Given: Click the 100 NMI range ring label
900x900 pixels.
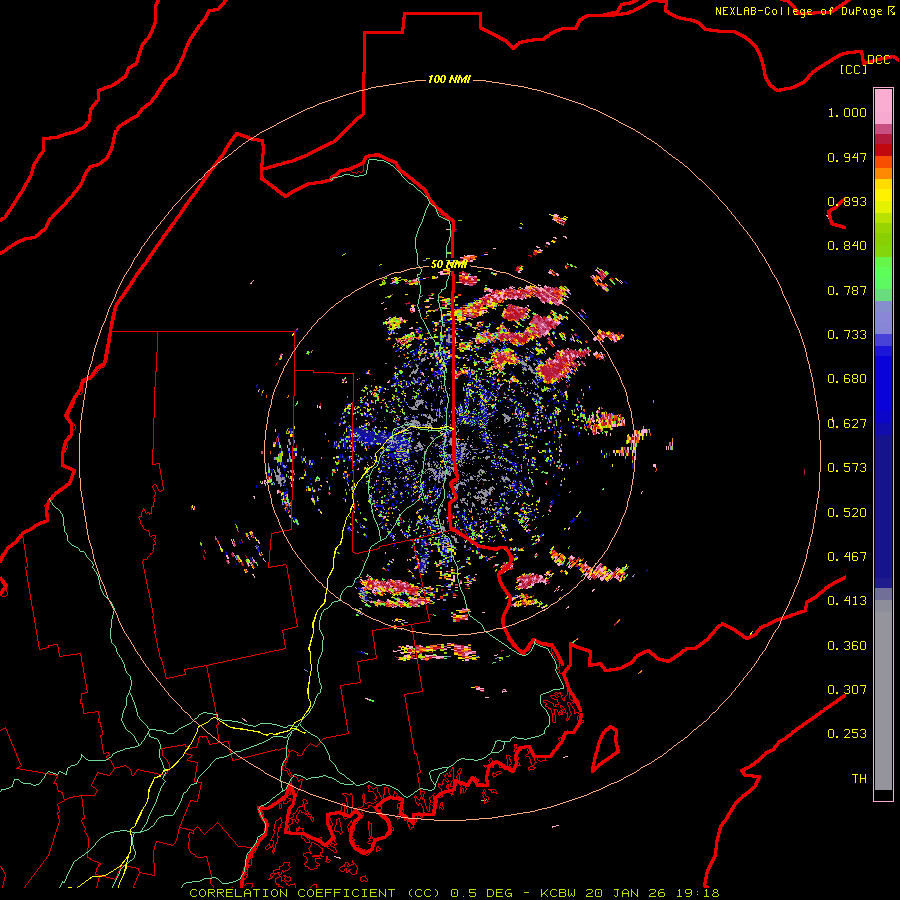Looking at the screenshot, I should coord(449,79).
